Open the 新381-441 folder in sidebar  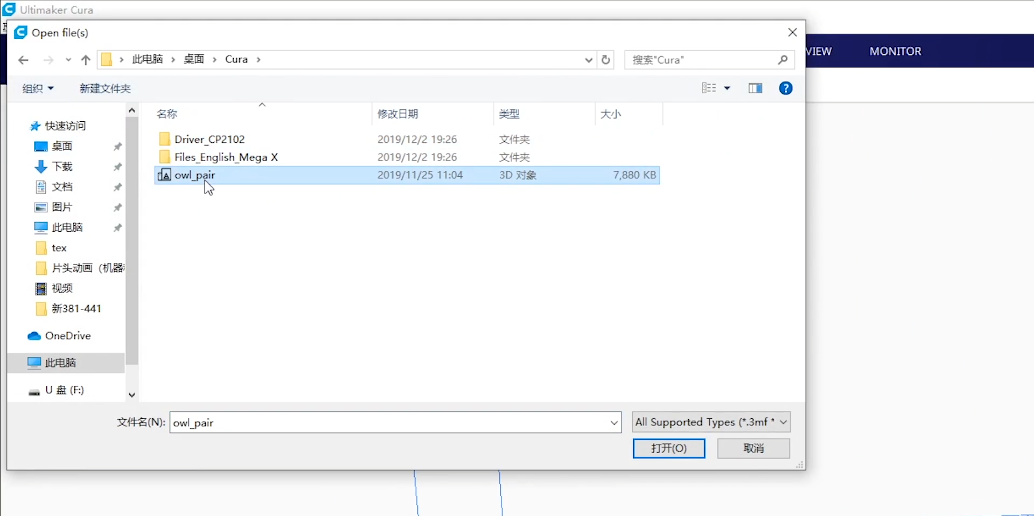pos(77,309)
